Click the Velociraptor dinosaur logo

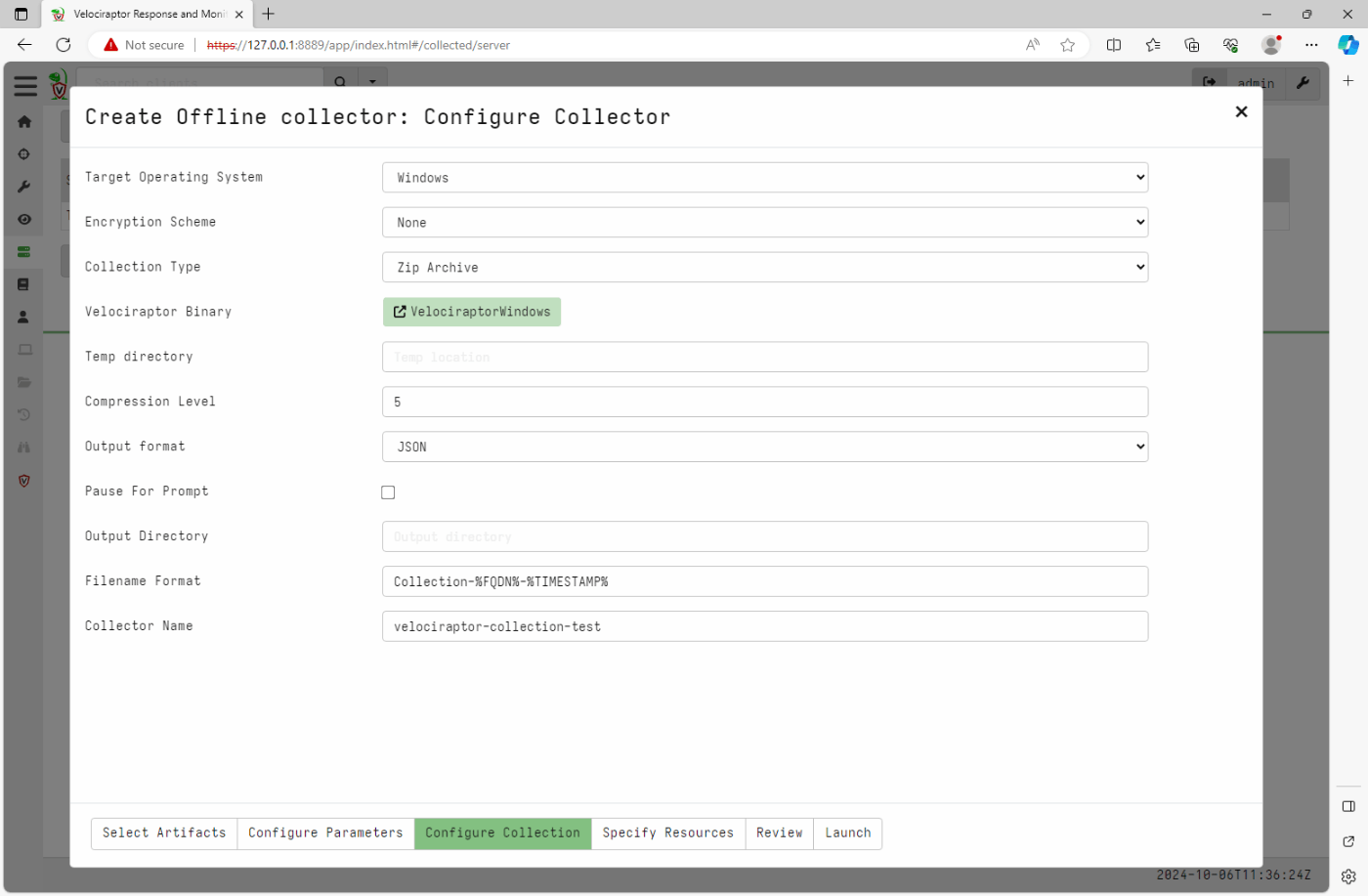[59, 84]
